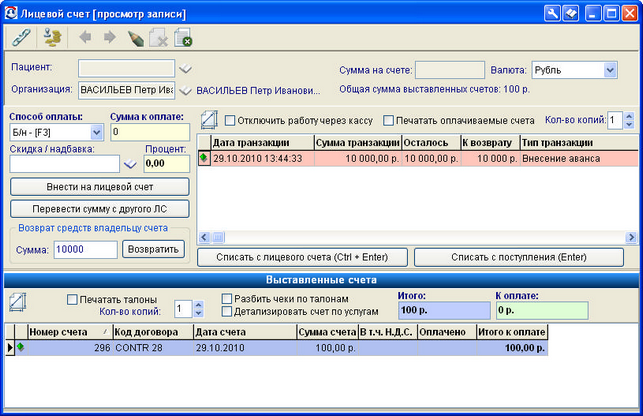
Task: Click Списать с поступления (Enter) button
Action: [519, 257]
